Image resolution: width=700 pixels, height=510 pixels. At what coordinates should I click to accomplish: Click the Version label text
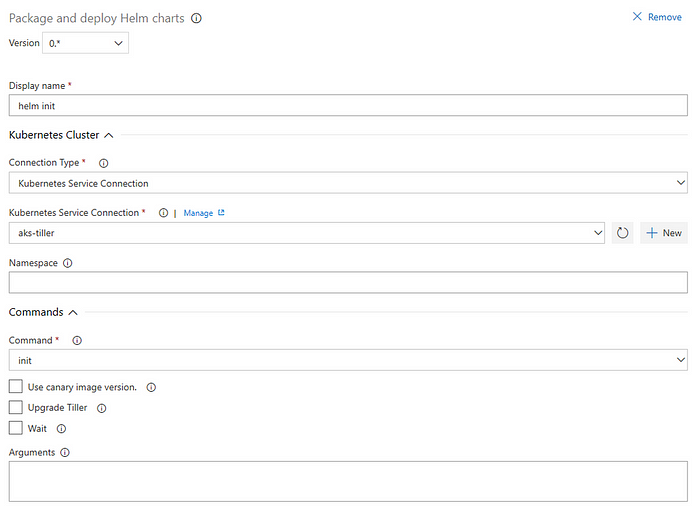24,43
